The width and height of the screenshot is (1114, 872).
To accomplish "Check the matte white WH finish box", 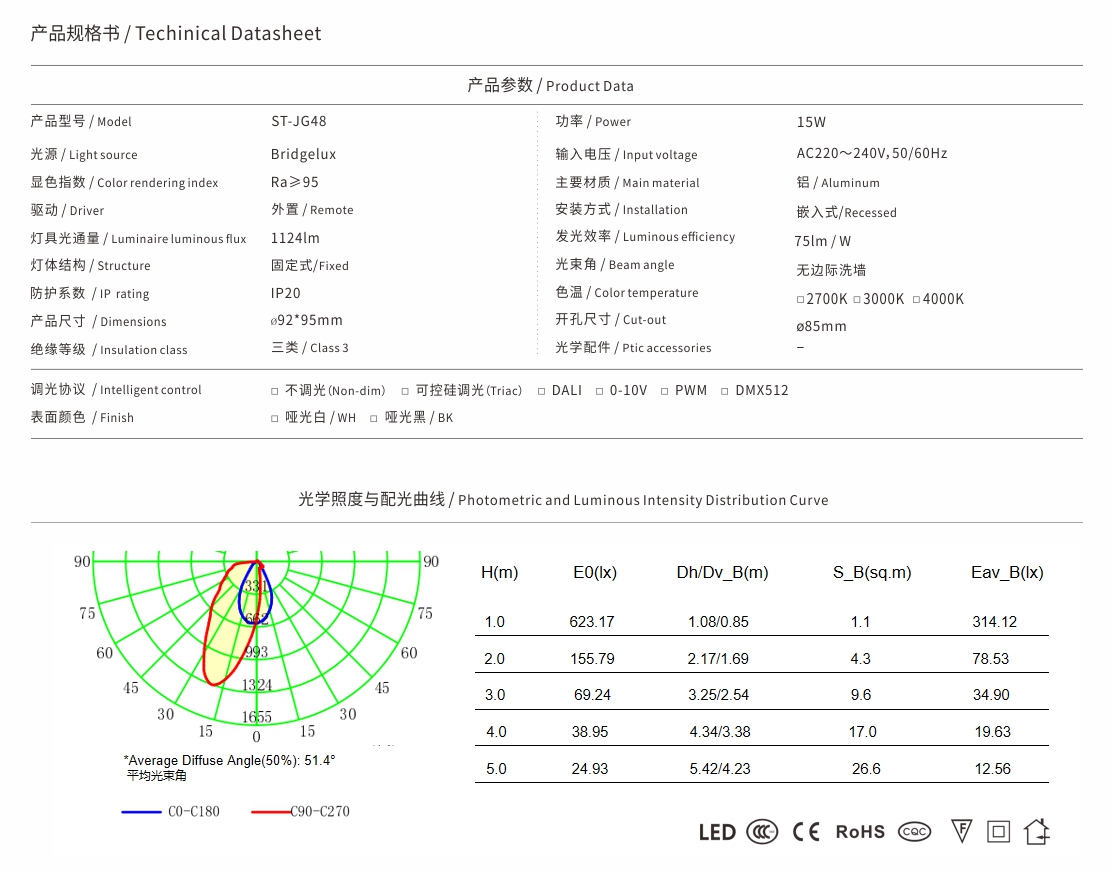I will 275,419.
